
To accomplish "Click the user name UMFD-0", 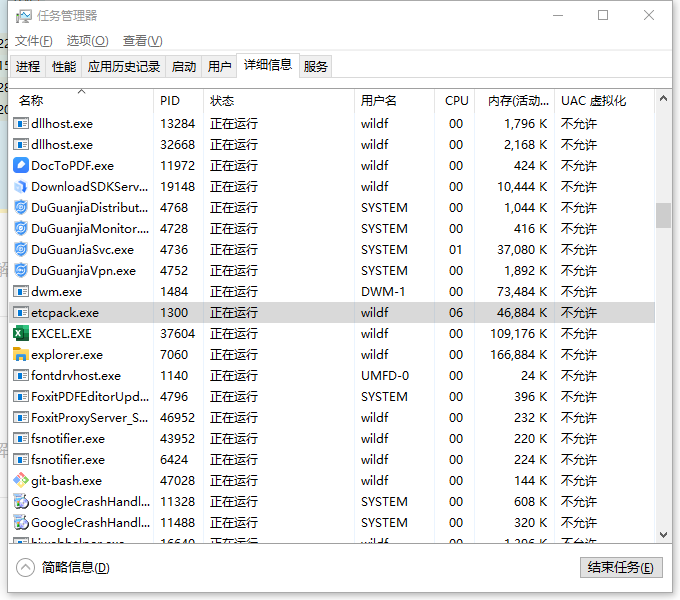I will coord(385,375).
